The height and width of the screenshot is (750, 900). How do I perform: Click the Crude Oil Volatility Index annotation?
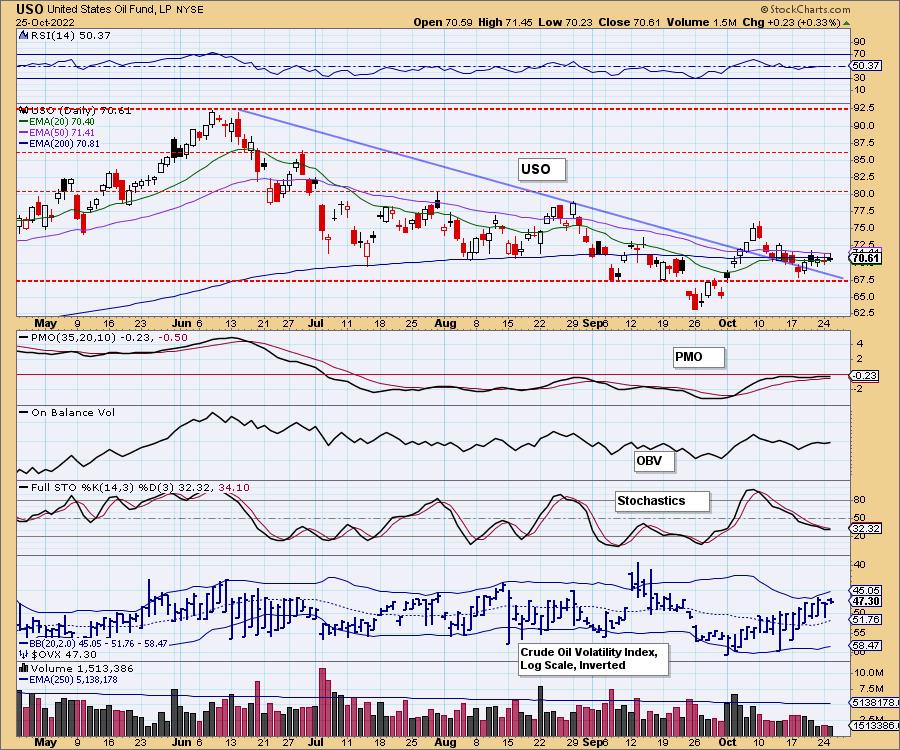tap(593, 659)
